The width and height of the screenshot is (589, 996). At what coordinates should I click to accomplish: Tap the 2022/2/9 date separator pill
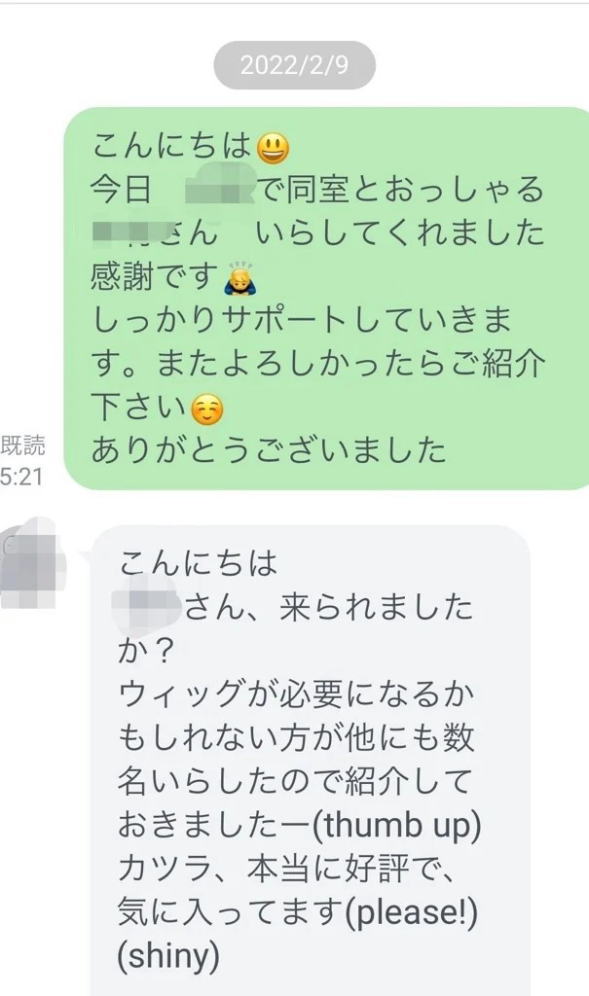pos(294,65)
